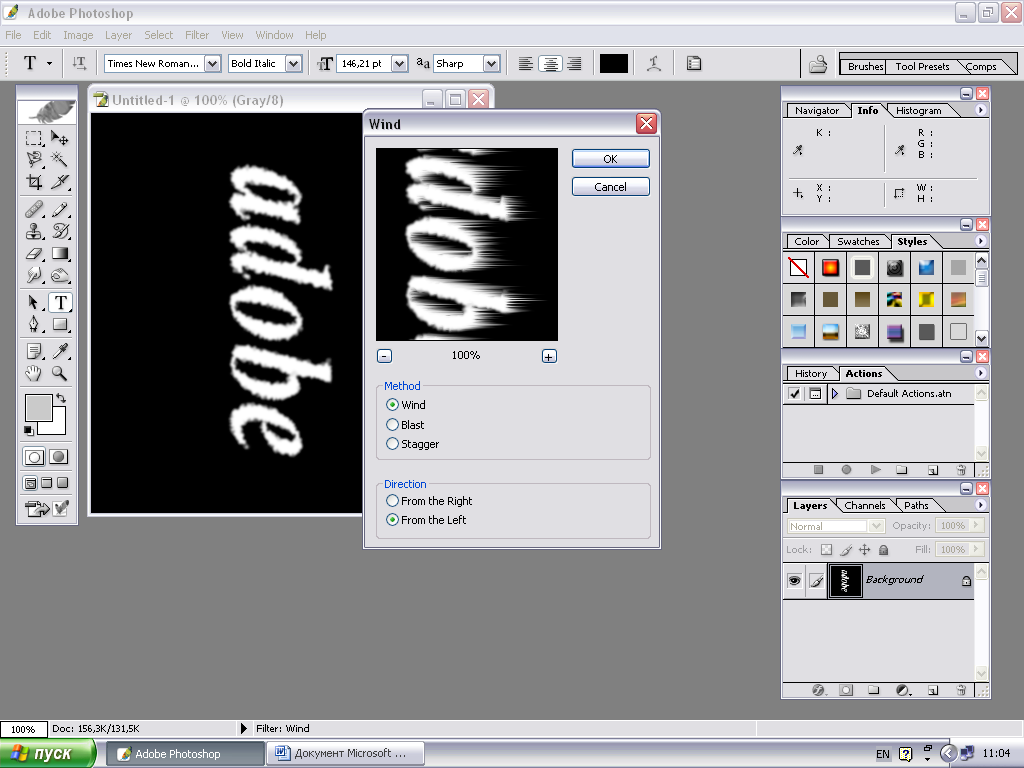Expand the Default Actions.atn folder
The image size is (1024, 768).
[x=835, y=394]
